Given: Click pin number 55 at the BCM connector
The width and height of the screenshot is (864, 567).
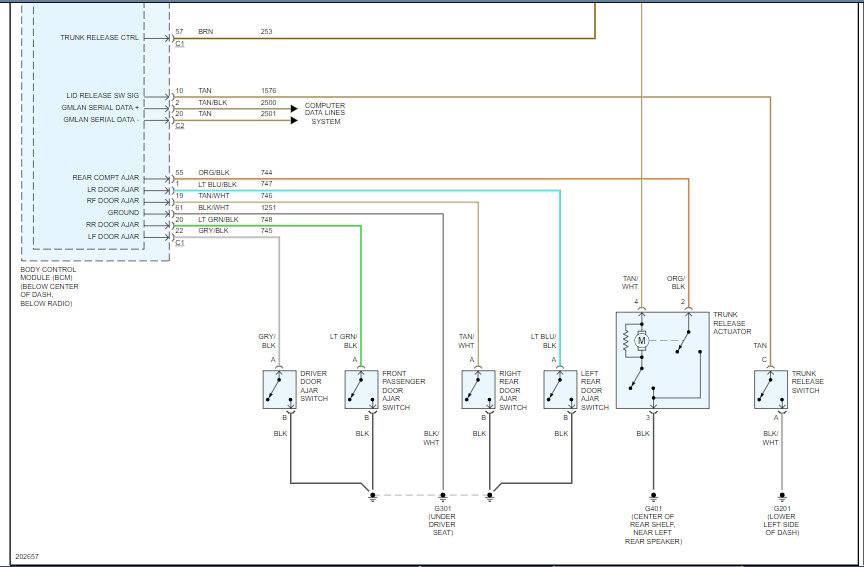Looking at the screenshot, I should point(180,172).
